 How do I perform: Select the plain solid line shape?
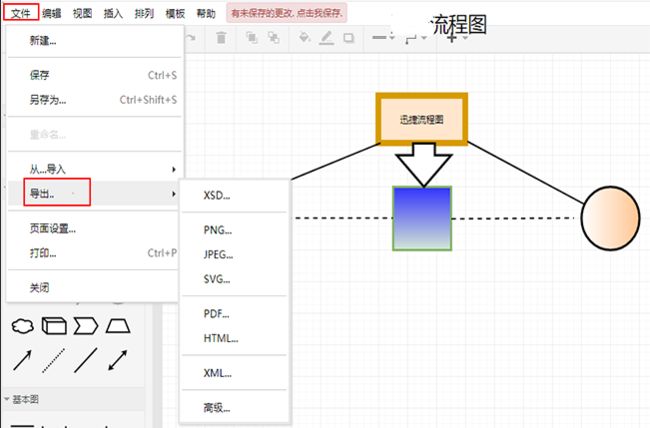pos(86,360)
